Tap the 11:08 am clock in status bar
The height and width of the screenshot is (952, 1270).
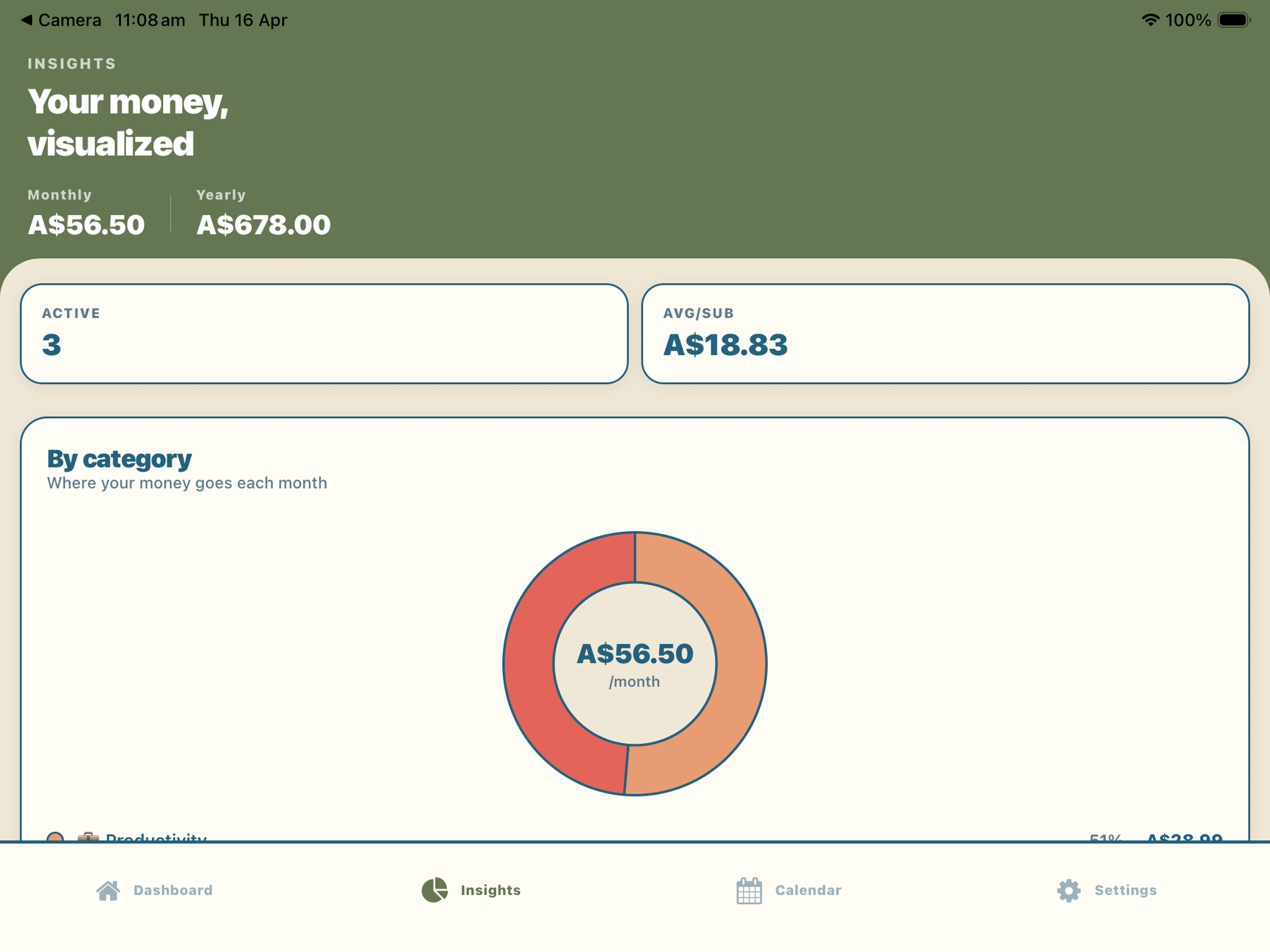pyautogui.click(x=150, y=20)
